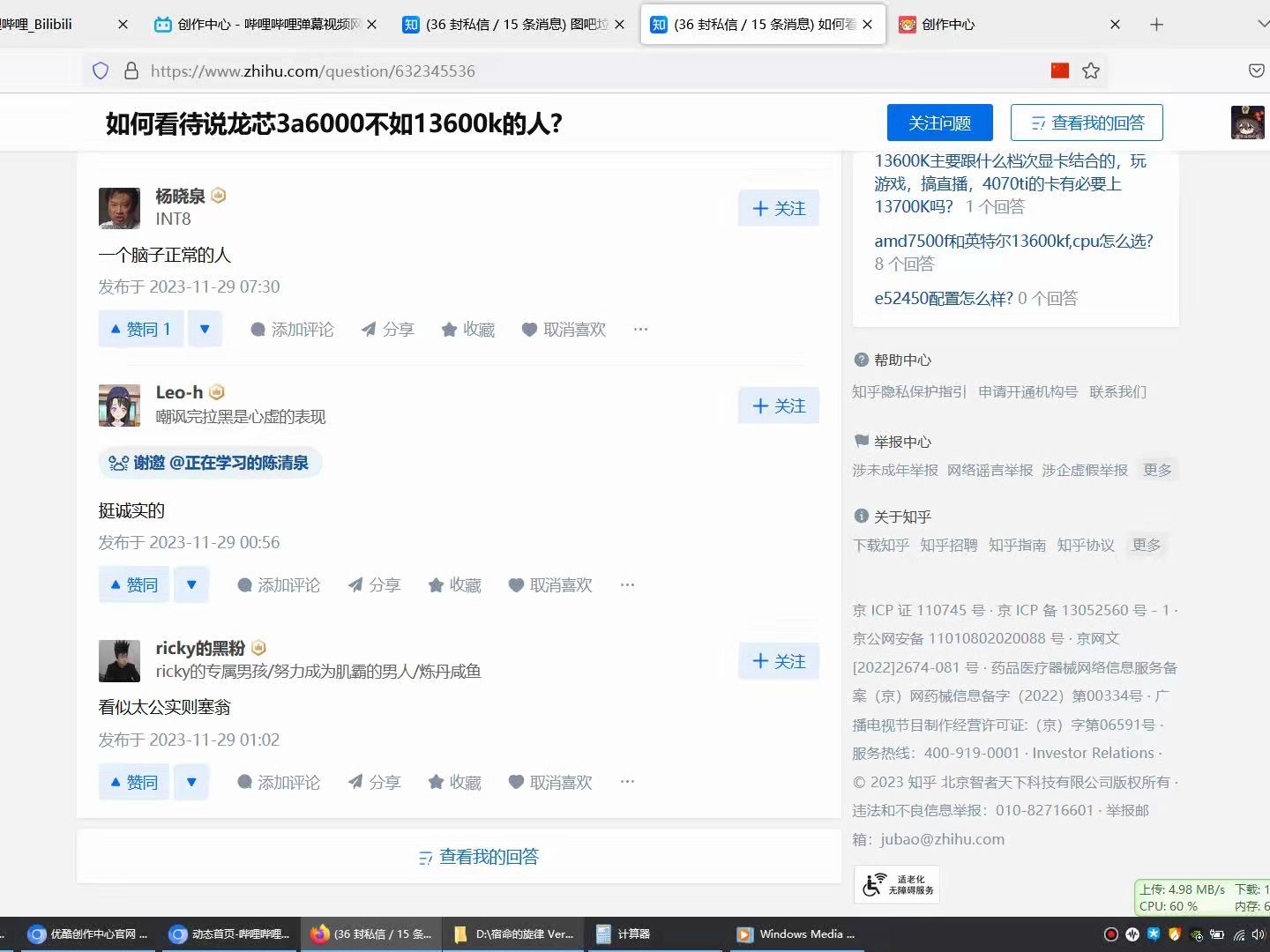Expand 更多 in the 举报中心 row

click(x=1157, y=470)
